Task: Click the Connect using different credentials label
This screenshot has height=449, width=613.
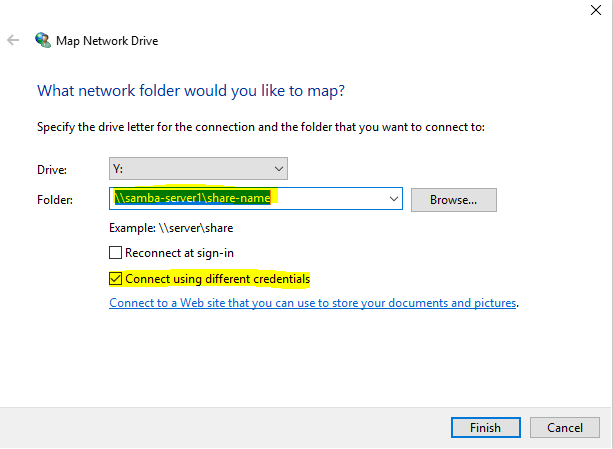Action: (217, 279)
